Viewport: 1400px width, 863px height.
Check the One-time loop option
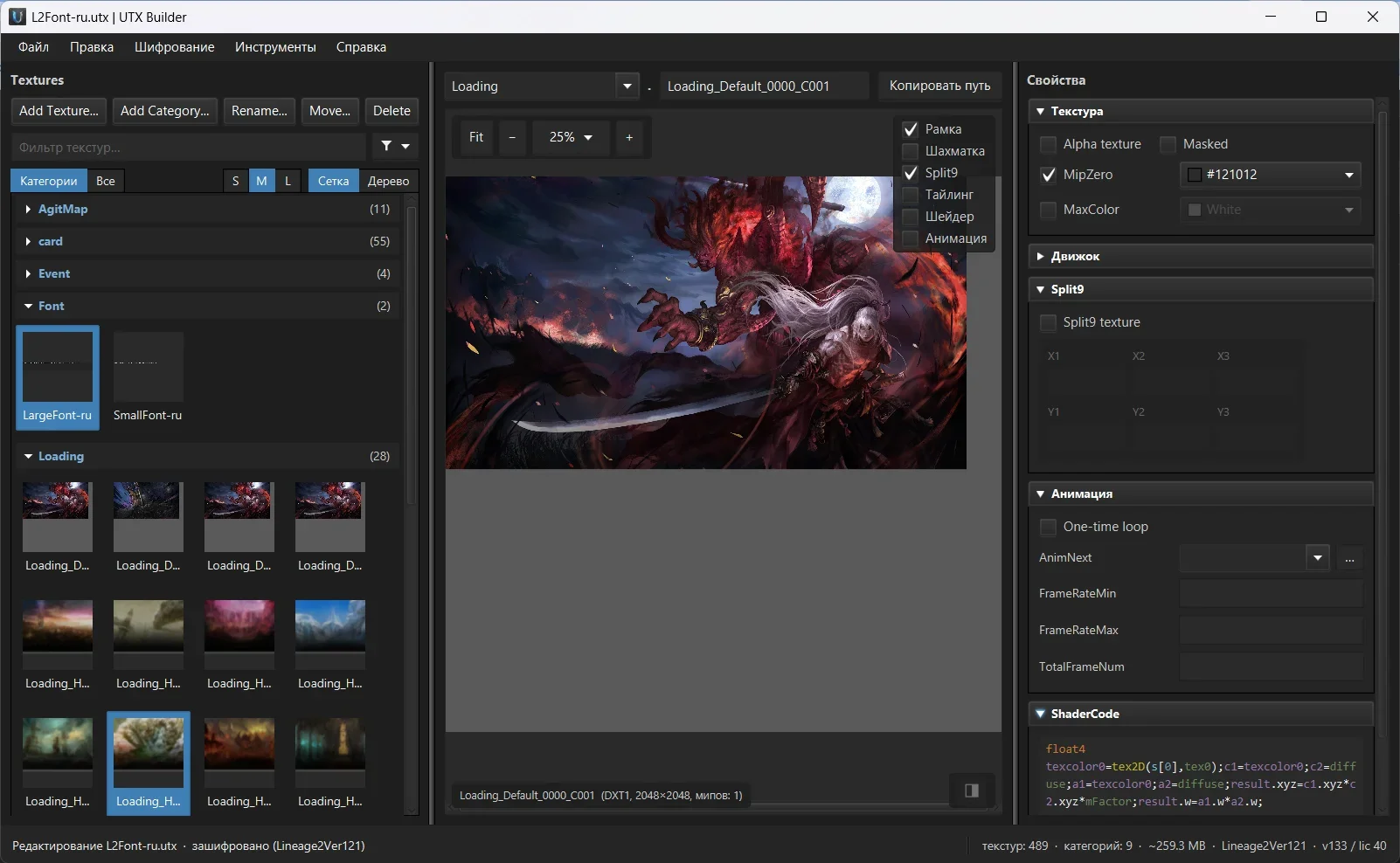click(x=1048, y=527)
